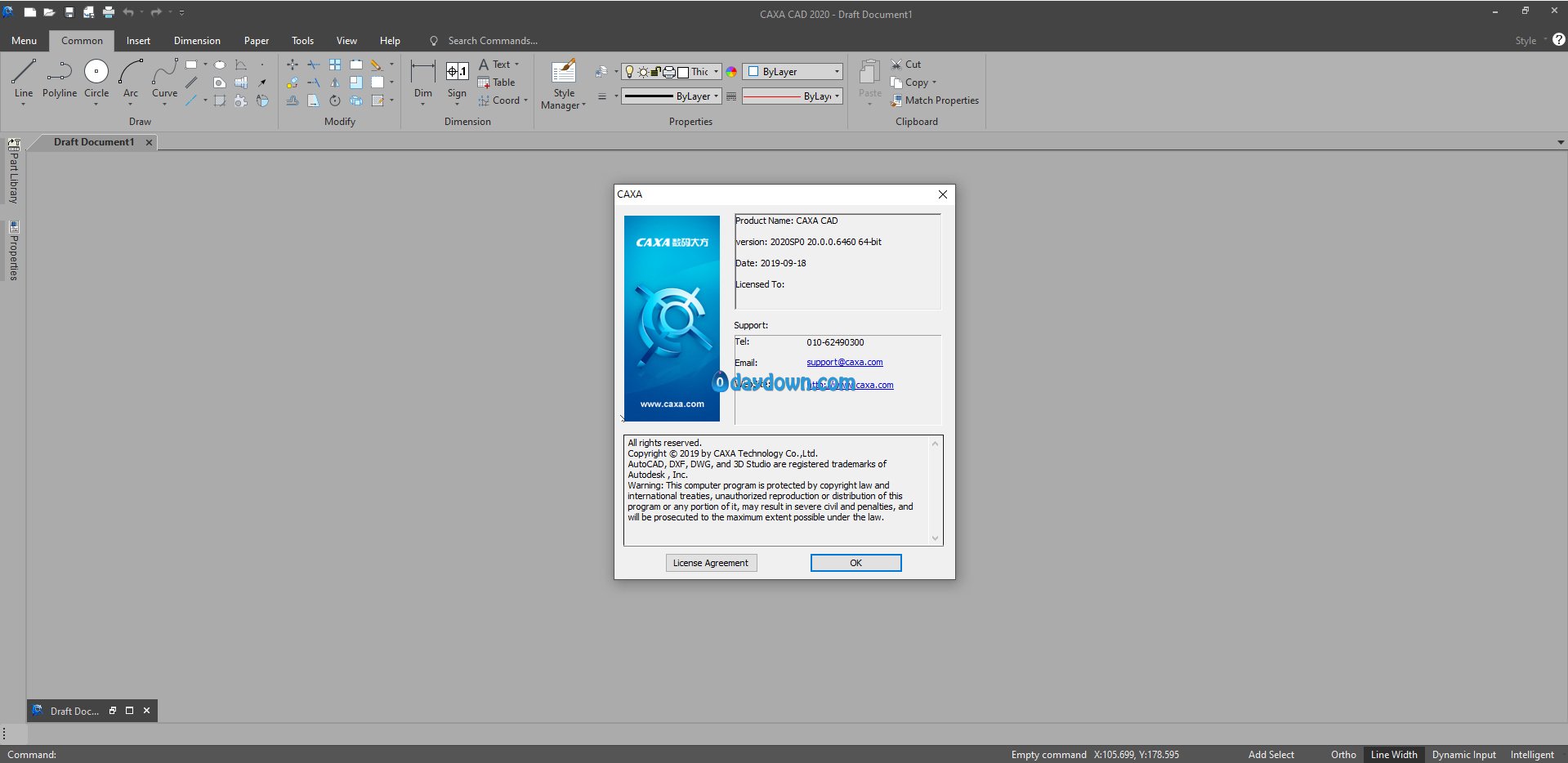Expand the Copy dropdown arrow
Viewport: 1568px width, 763px height.
click(934, 83)
